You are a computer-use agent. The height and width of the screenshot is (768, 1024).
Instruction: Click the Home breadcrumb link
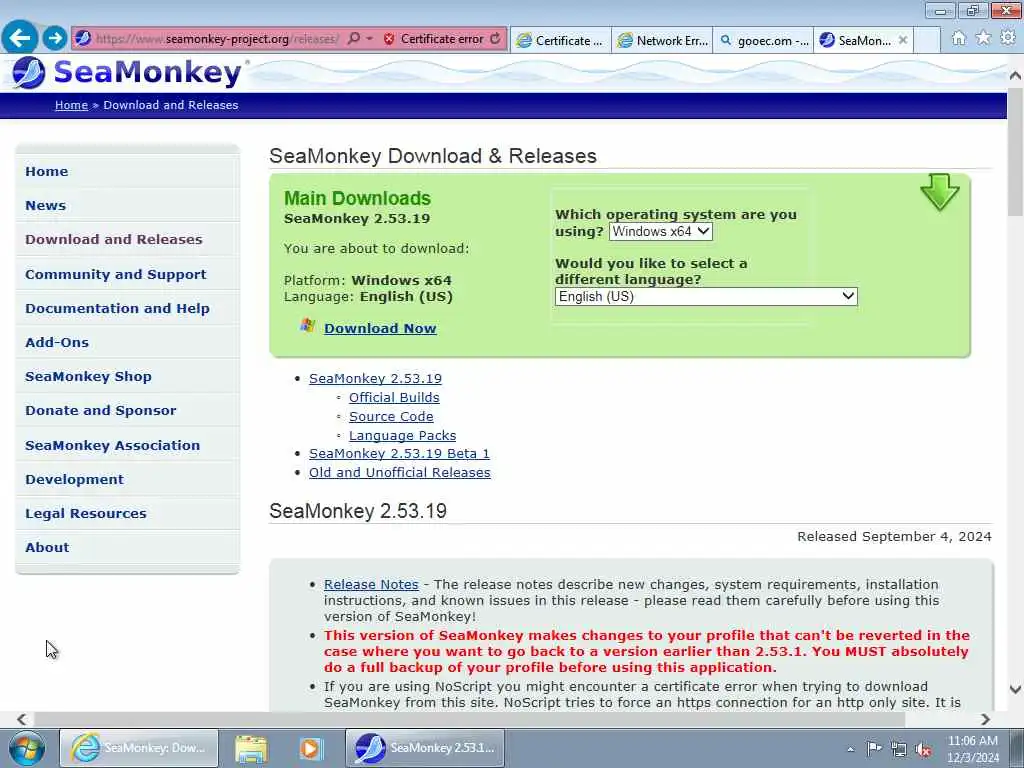71,105
